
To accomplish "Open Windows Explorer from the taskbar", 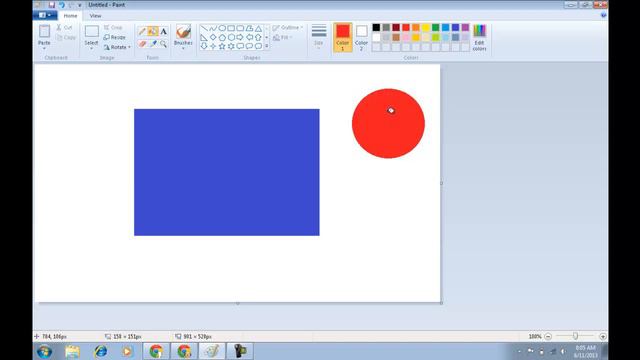I will (x=72, y=351).
